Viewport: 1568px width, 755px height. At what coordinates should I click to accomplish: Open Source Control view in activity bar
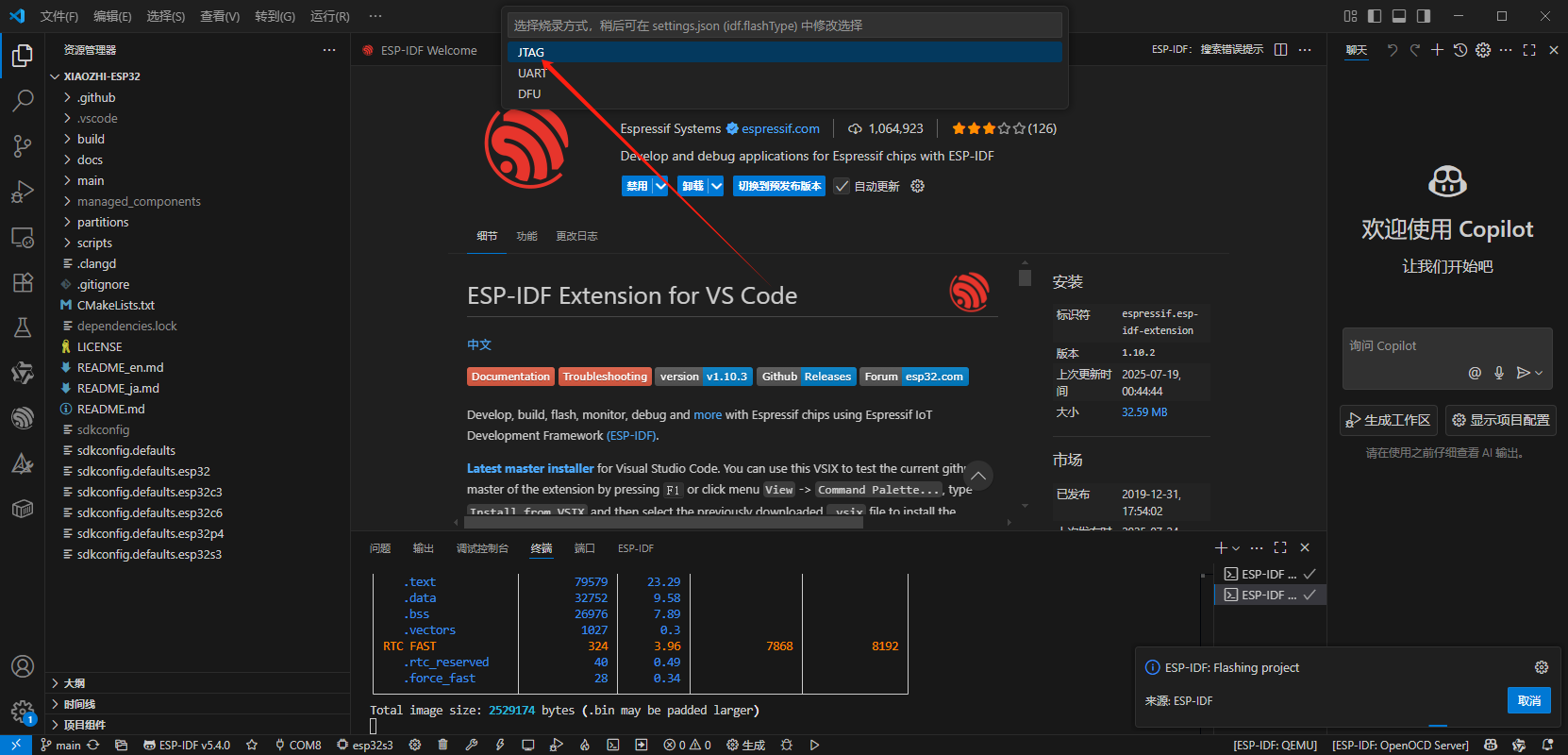(x=23, y=146)
